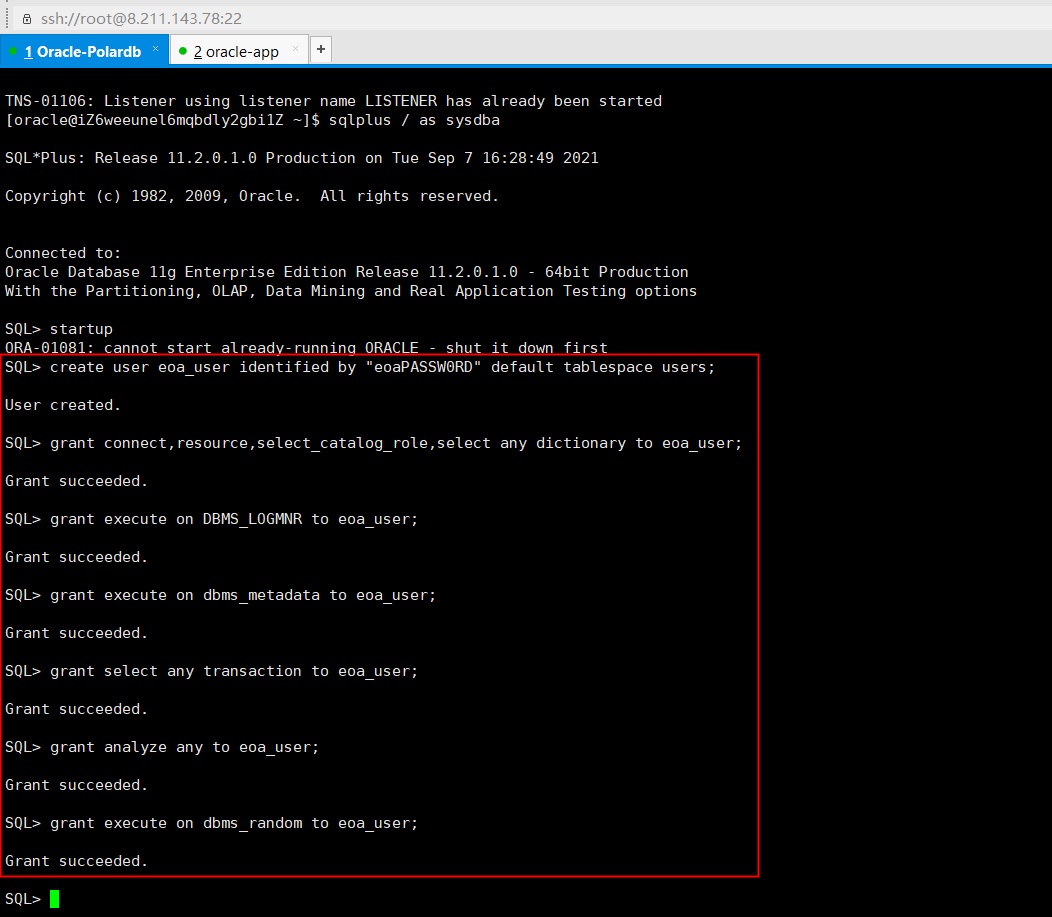Screen dimensions: 1052x917
Task: Click the 'User created.' output line
Action: [x=63, y=405]
